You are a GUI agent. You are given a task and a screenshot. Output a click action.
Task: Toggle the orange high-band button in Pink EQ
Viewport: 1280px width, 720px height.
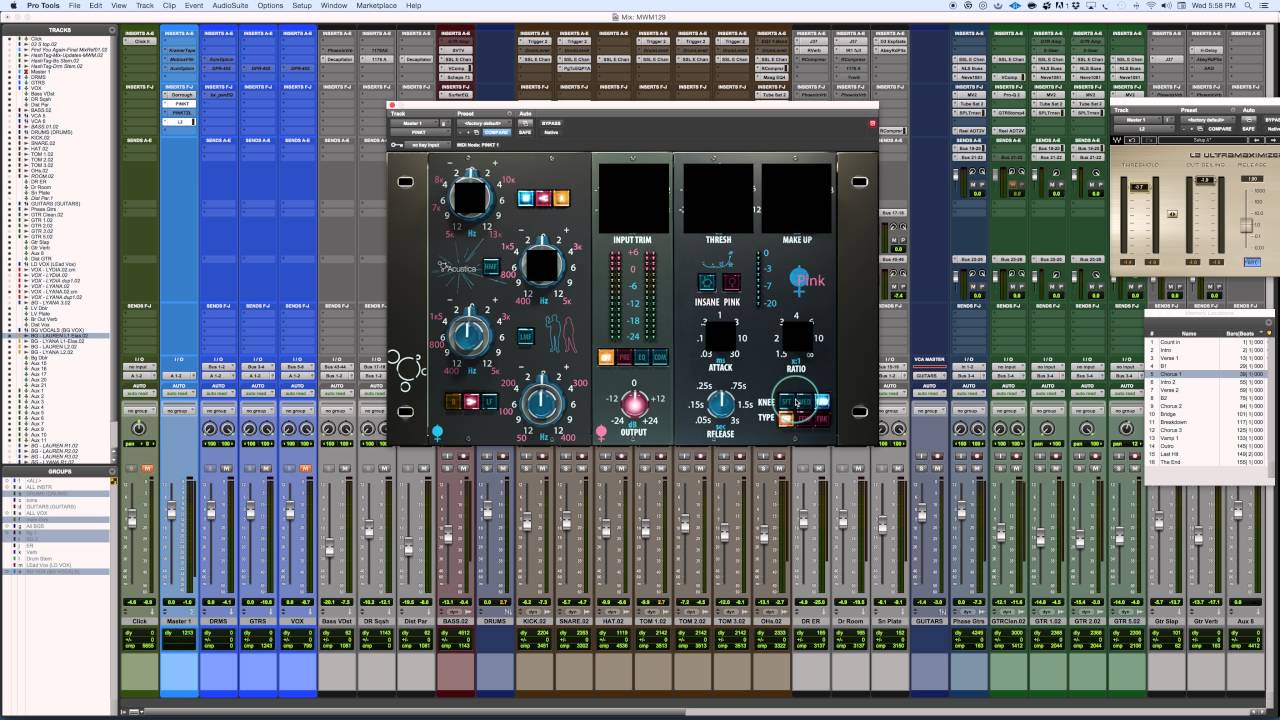click(x=561, y=198)
